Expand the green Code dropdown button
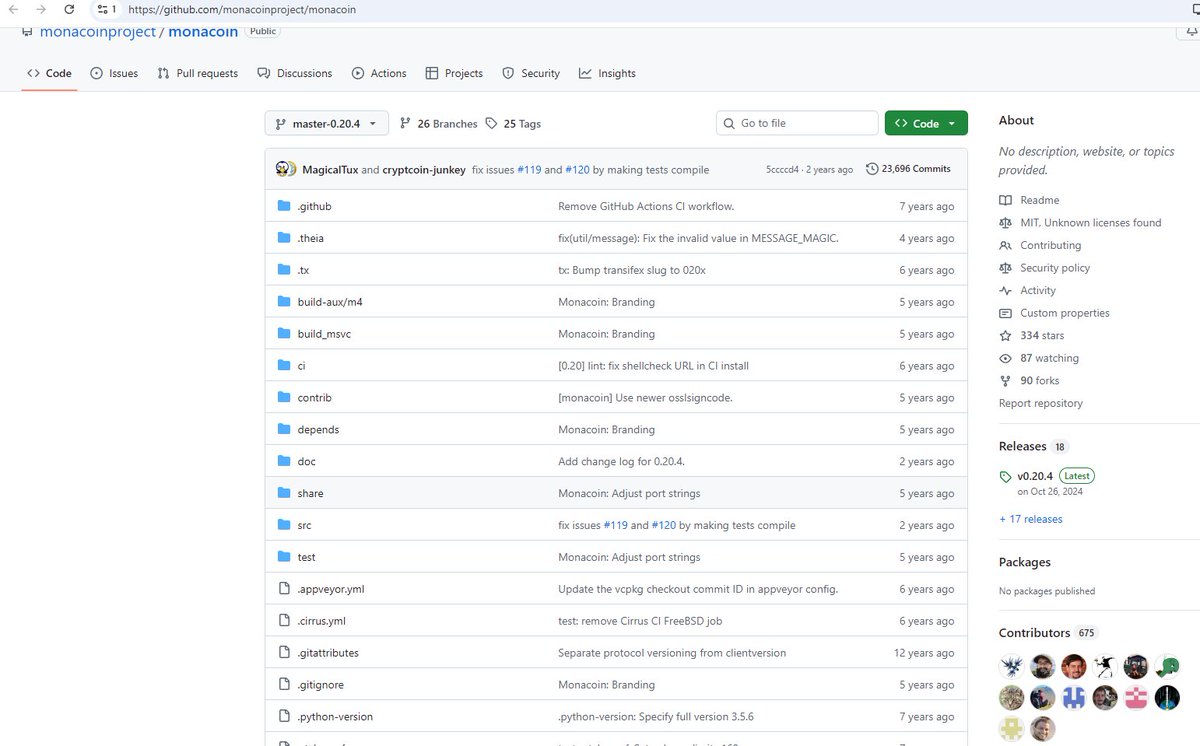Viewport: 1200px width, 746px height. point(926,124)
